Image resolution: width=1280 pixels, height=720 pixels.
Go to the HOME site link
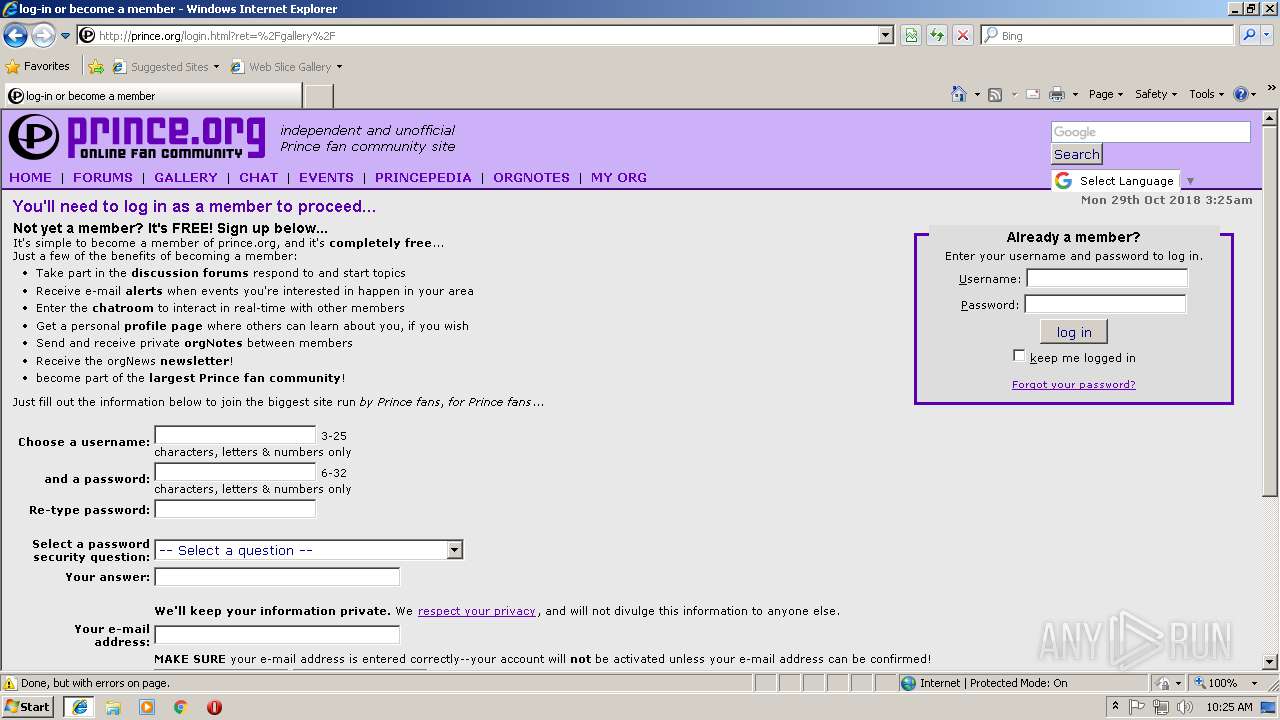30,177
